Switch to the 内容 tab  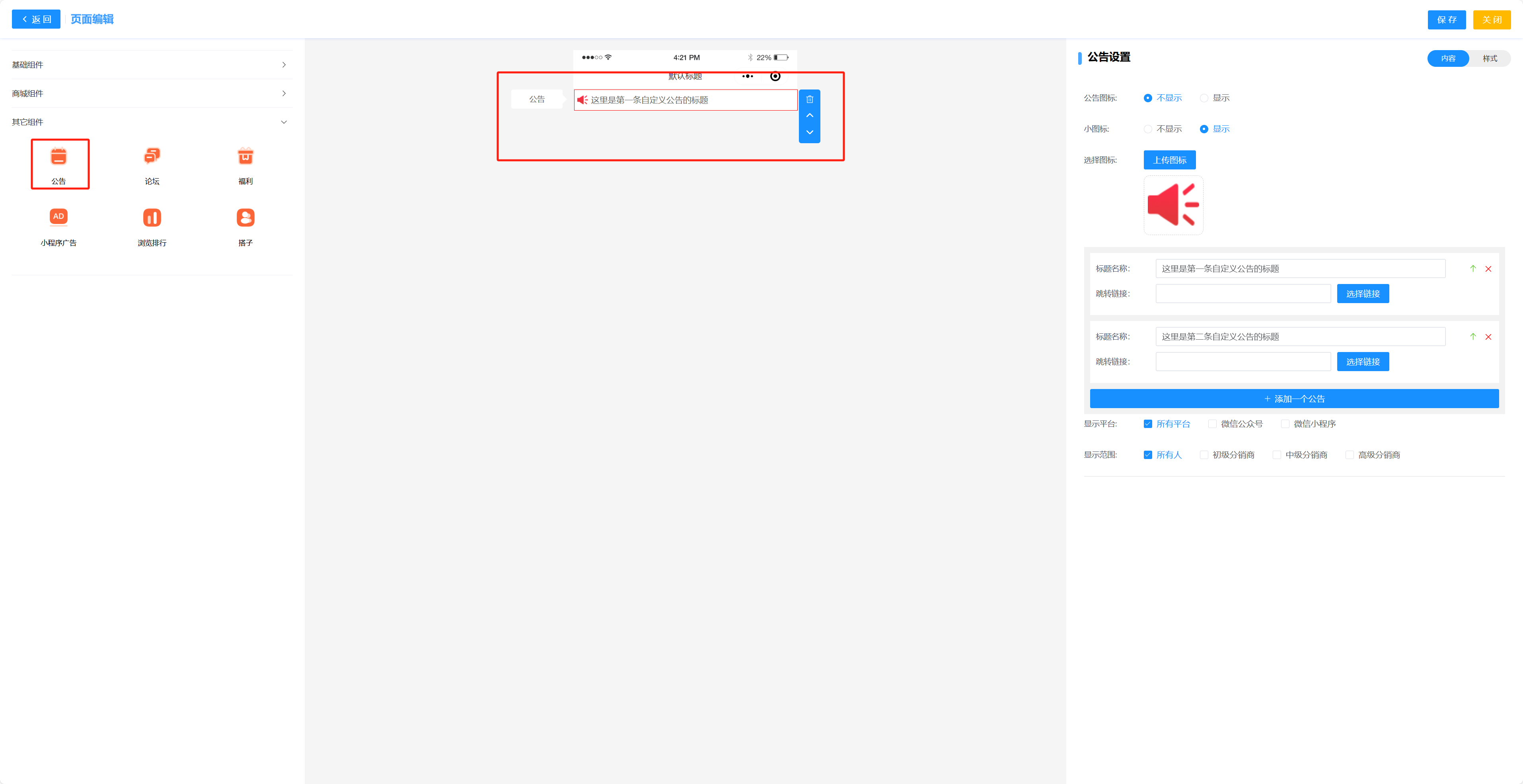(1448, 58)
